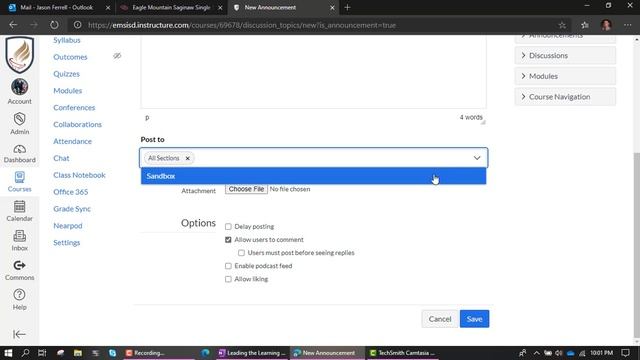Open the Admin shield icon
The image size is (640, 360).
click(x=20, y=119)
